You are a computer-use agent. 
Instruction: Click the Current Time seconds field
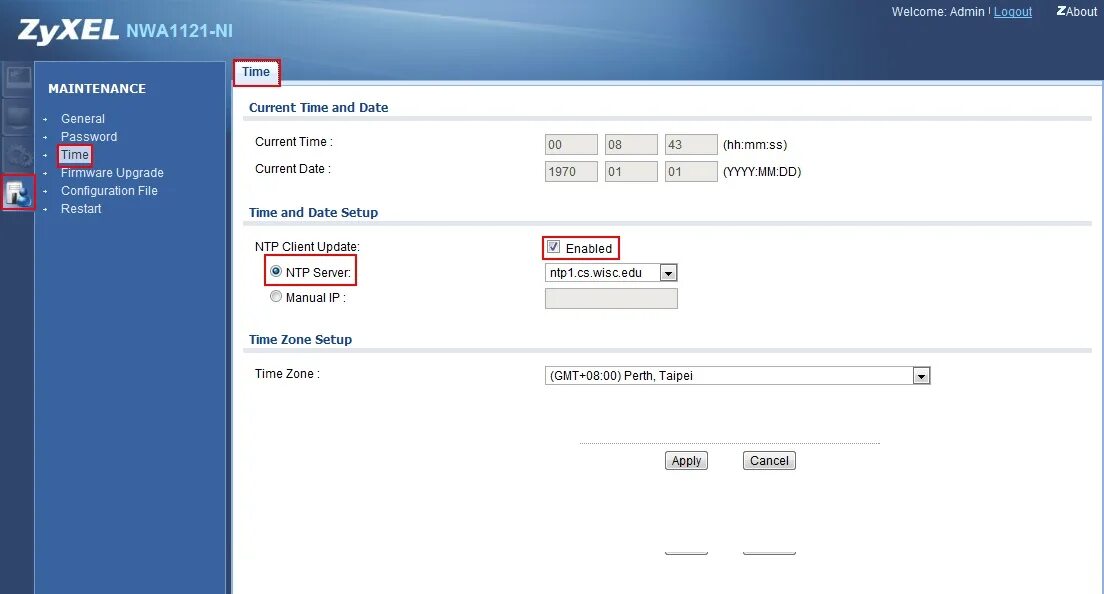pos(691,144)
